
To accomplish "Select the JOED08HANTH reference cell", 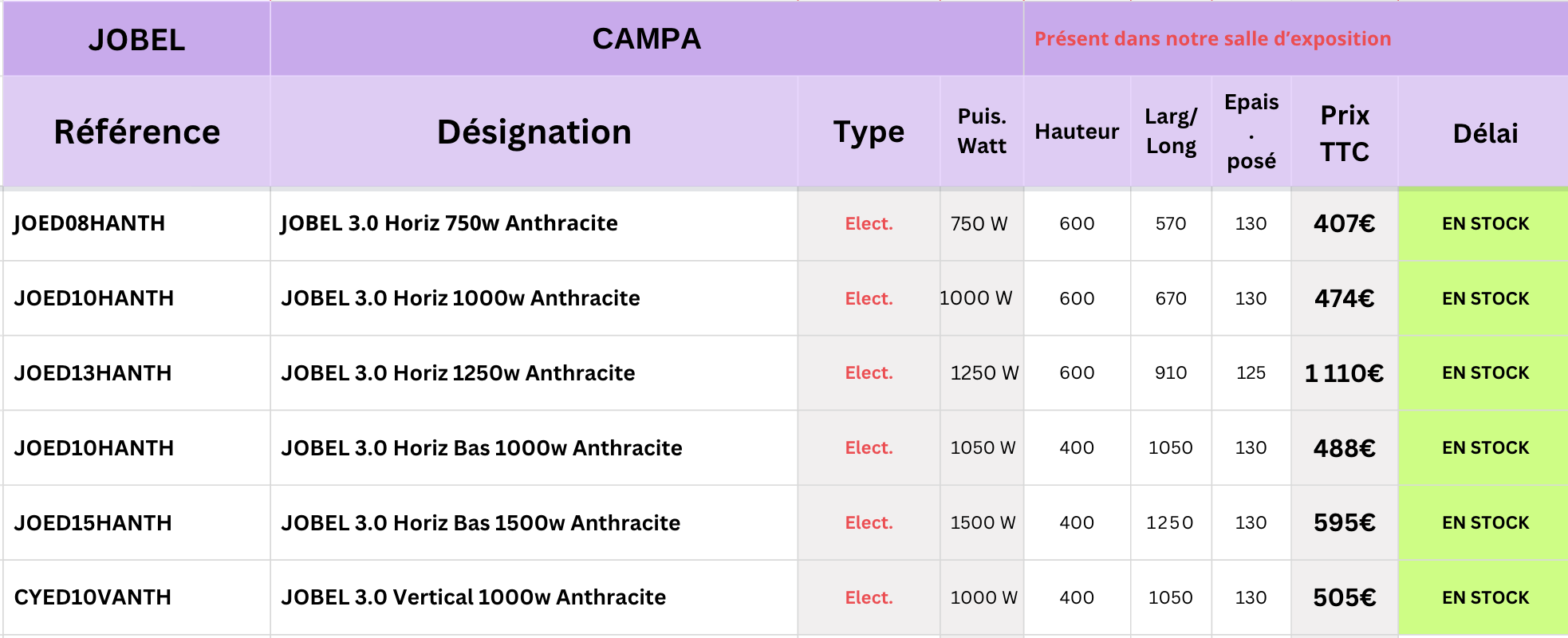I will (x=89, y=223).
